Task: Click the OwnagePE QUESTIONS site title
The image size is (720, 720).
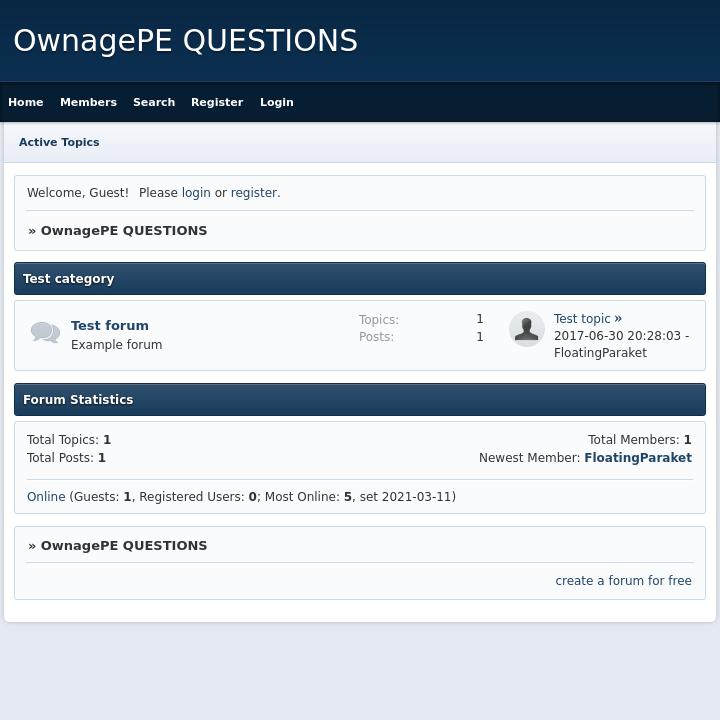Action: 185,41
